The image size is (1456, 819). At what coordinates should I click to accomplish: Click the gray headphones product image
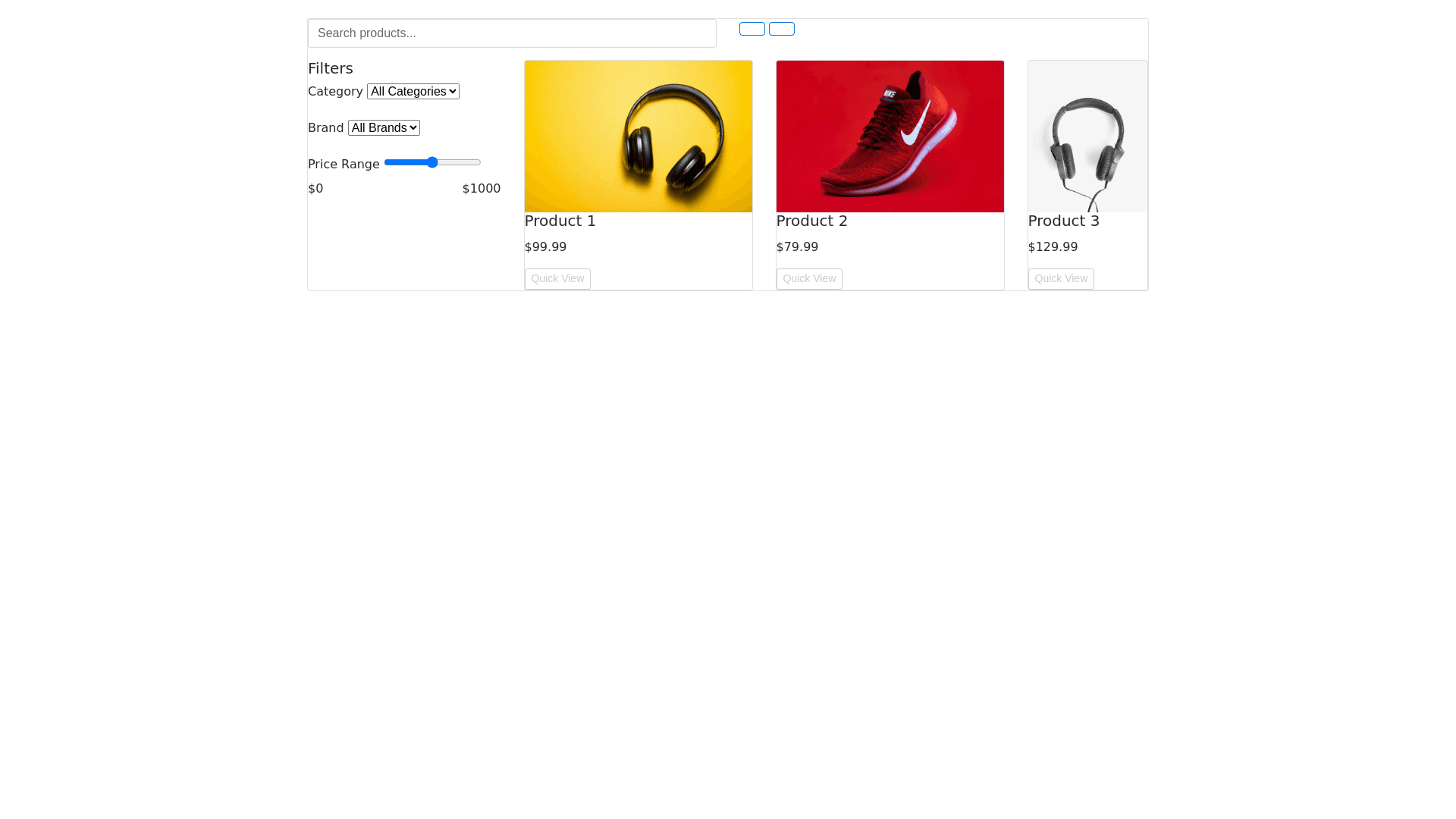[1087, 136]
